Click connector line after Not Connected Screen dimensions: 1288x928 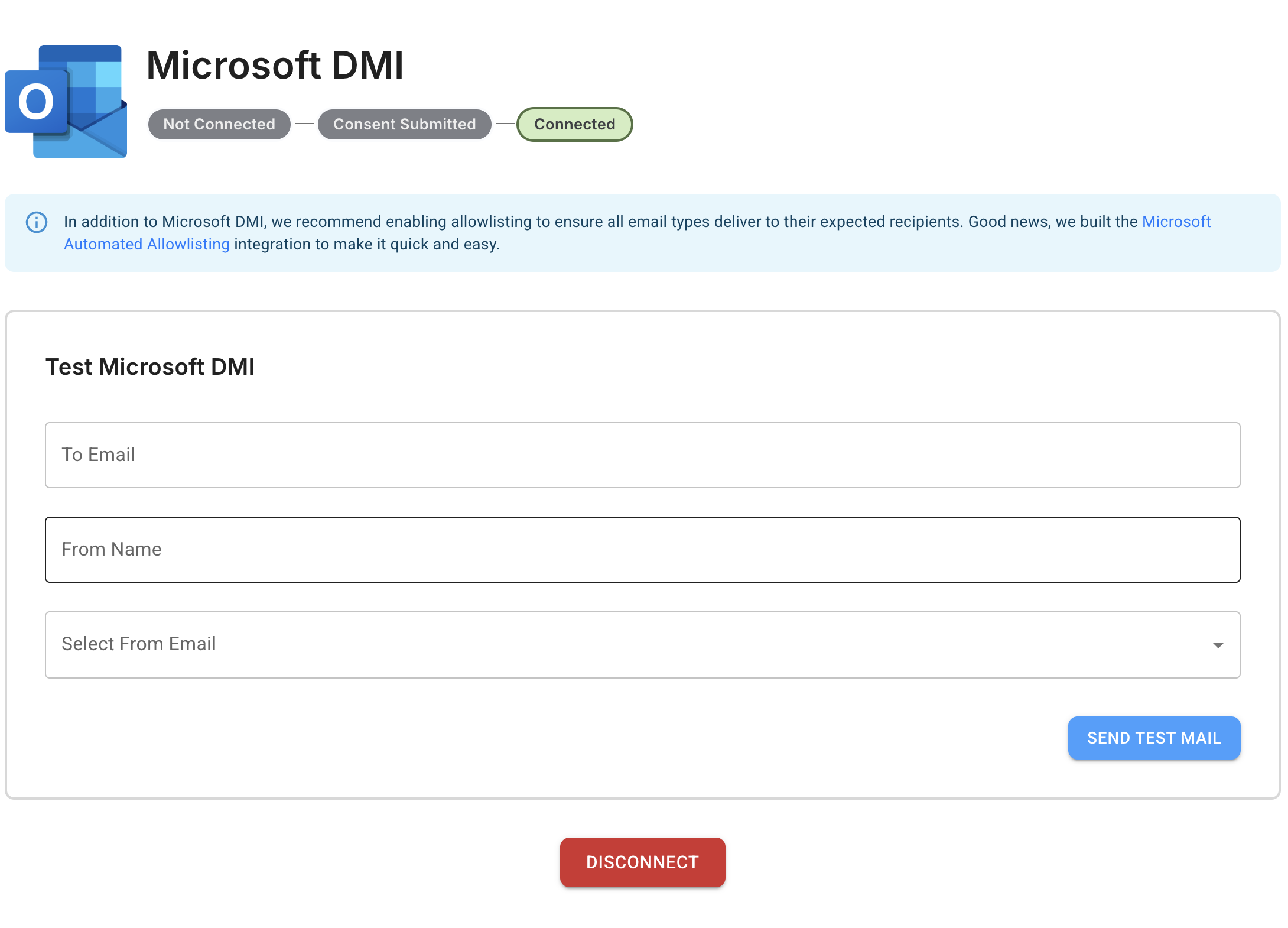coord(304,124)
